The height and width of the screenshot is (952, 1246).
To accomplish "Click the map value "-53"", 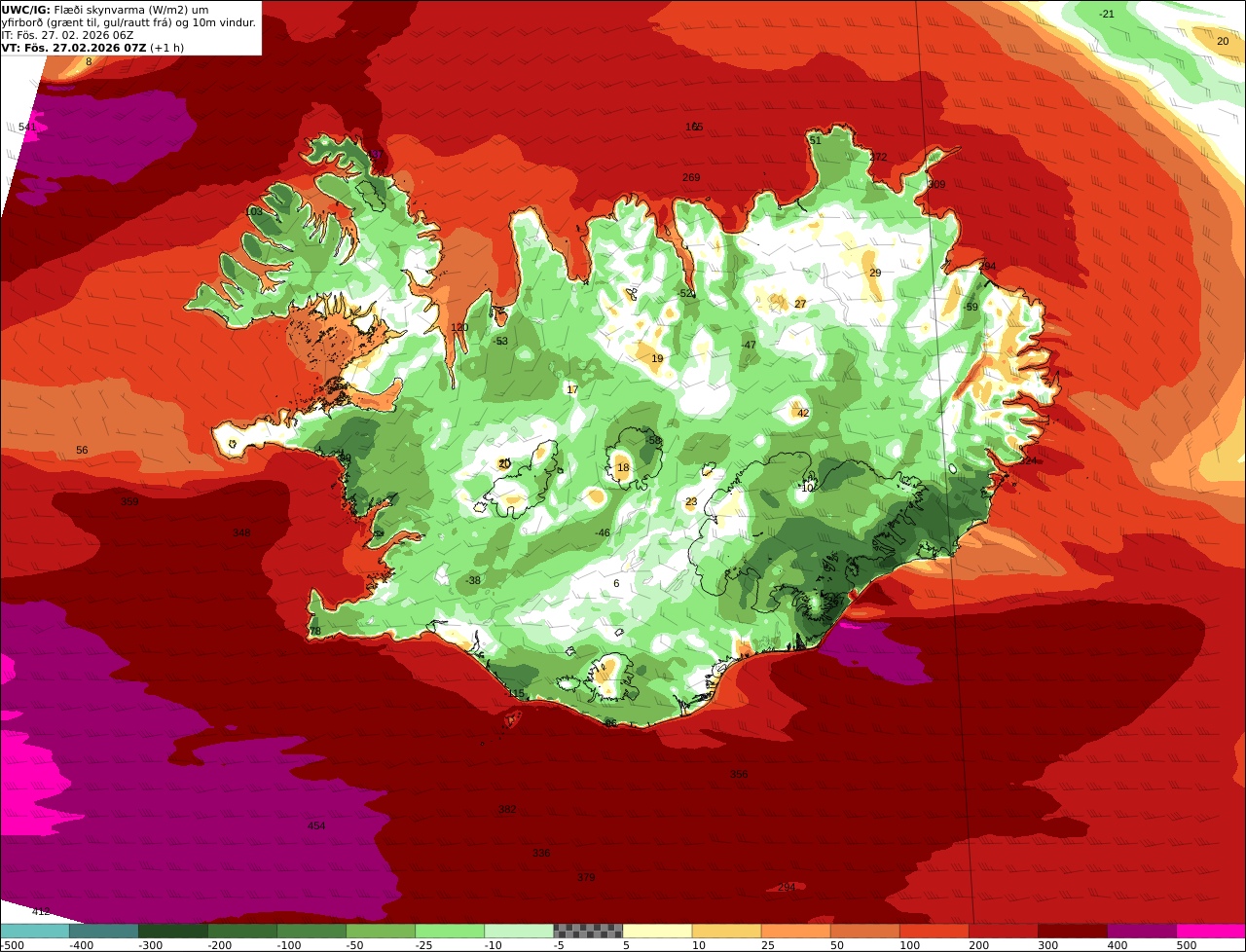I will [501, 341].
